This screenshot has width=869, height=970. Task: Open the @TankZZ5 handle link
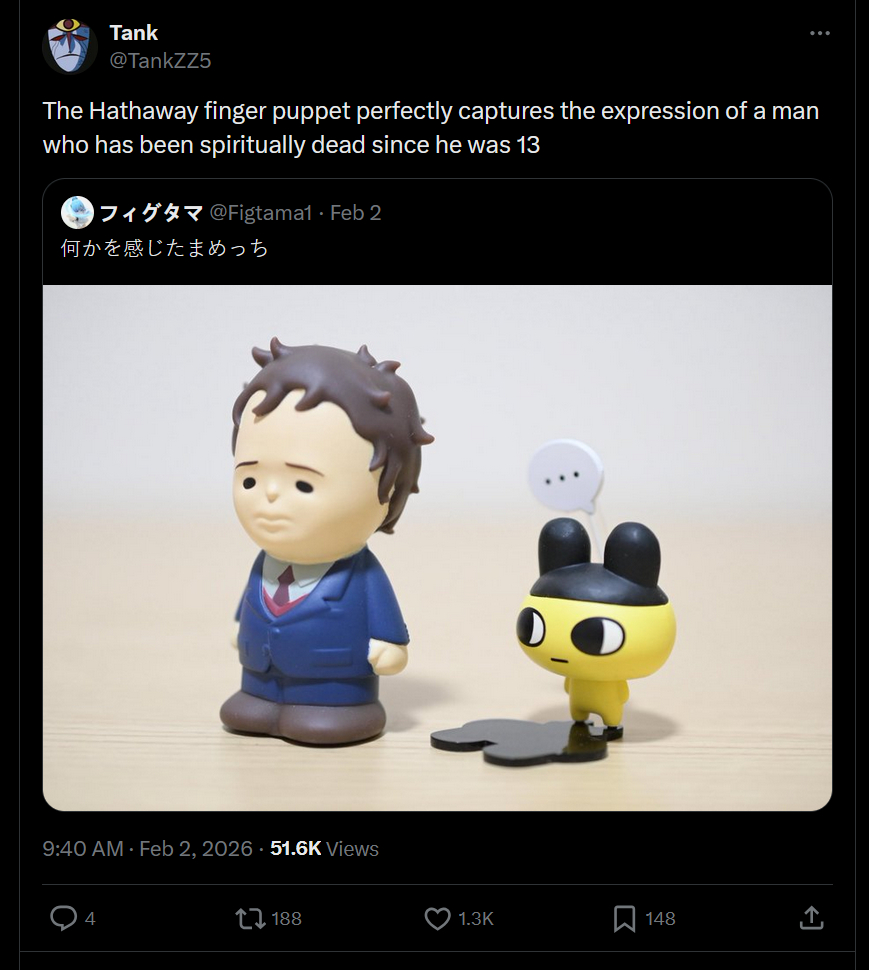pyautogui.click(x=160, y=60)
